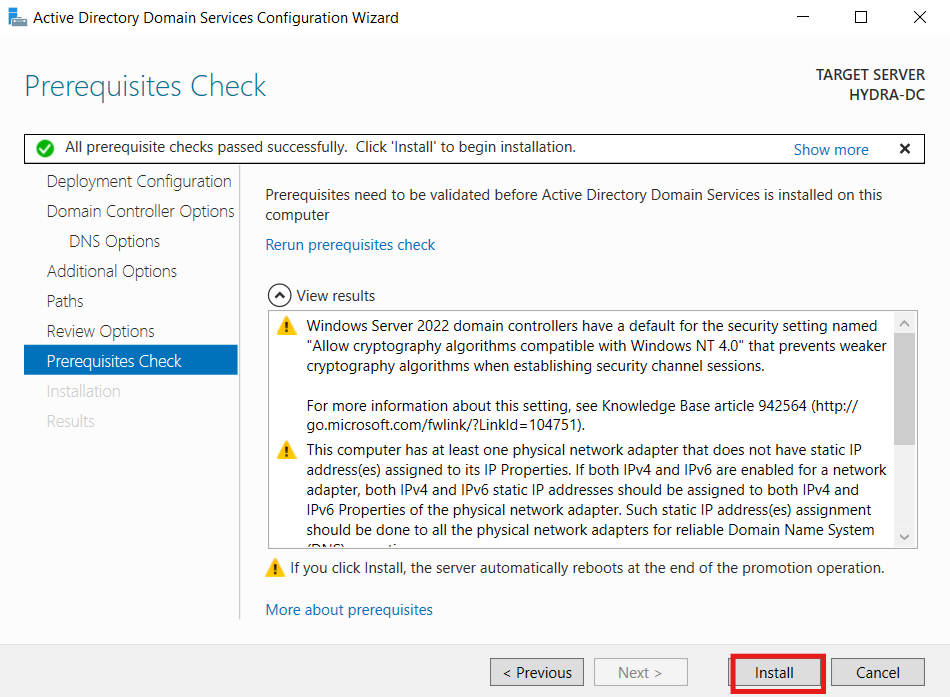Click the wizard app icon in title bar
Image resolution: width=950 pixels, height=697 pixels.
coord(18,18)
